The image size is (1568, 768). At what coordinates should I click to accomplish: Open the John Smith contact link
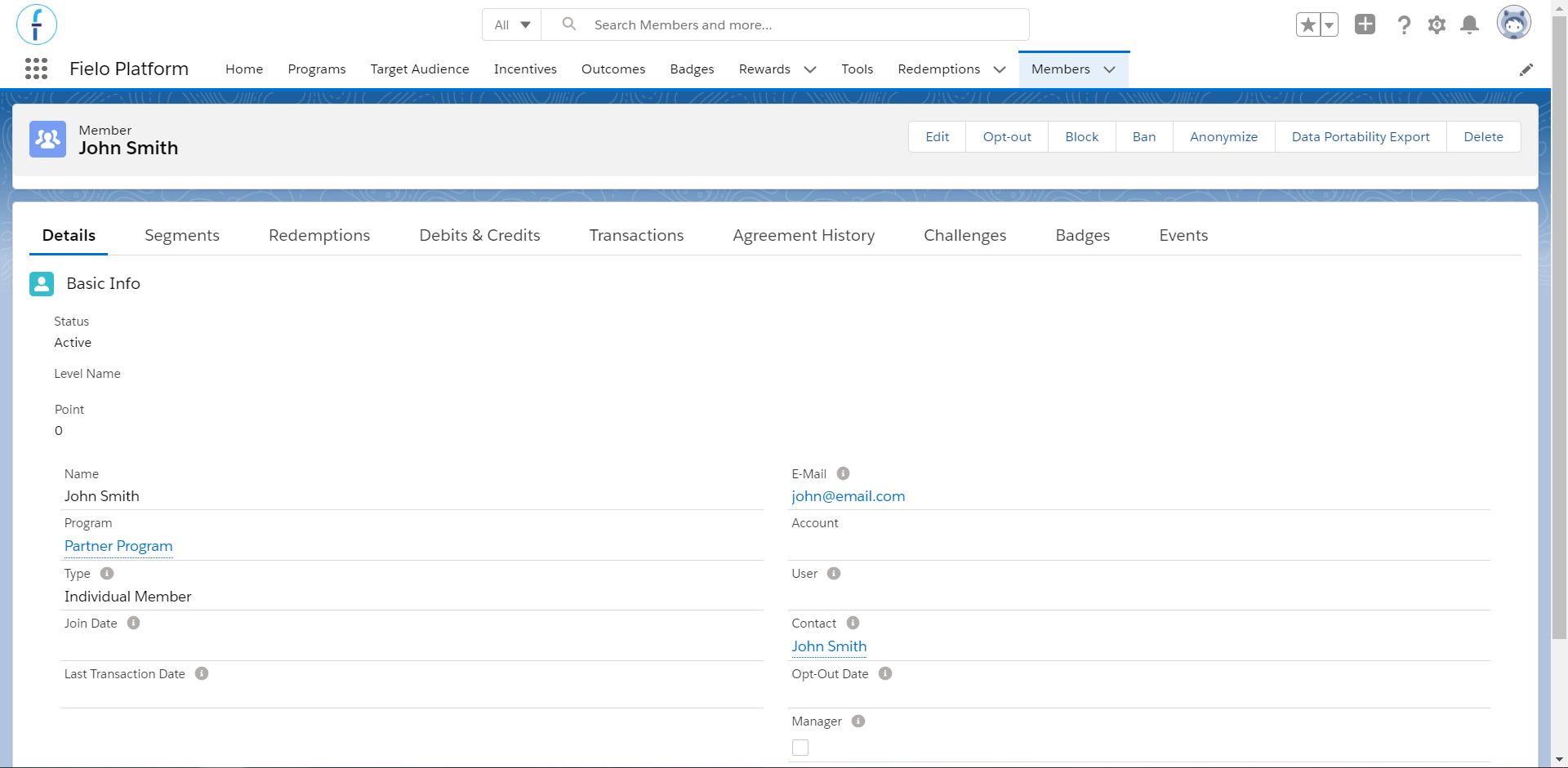[x=829, y=646]
